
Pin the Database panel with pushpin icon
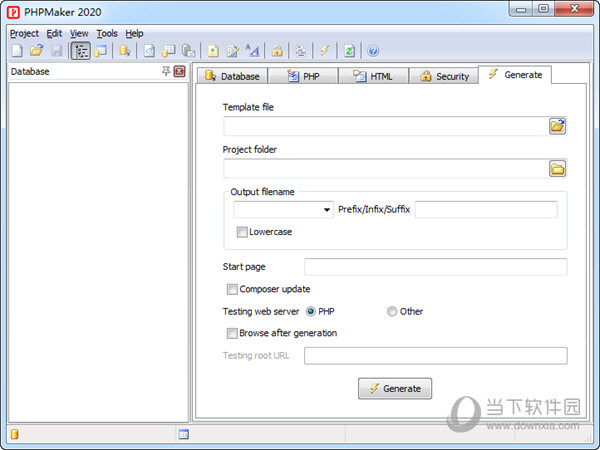tap(166, 71)
